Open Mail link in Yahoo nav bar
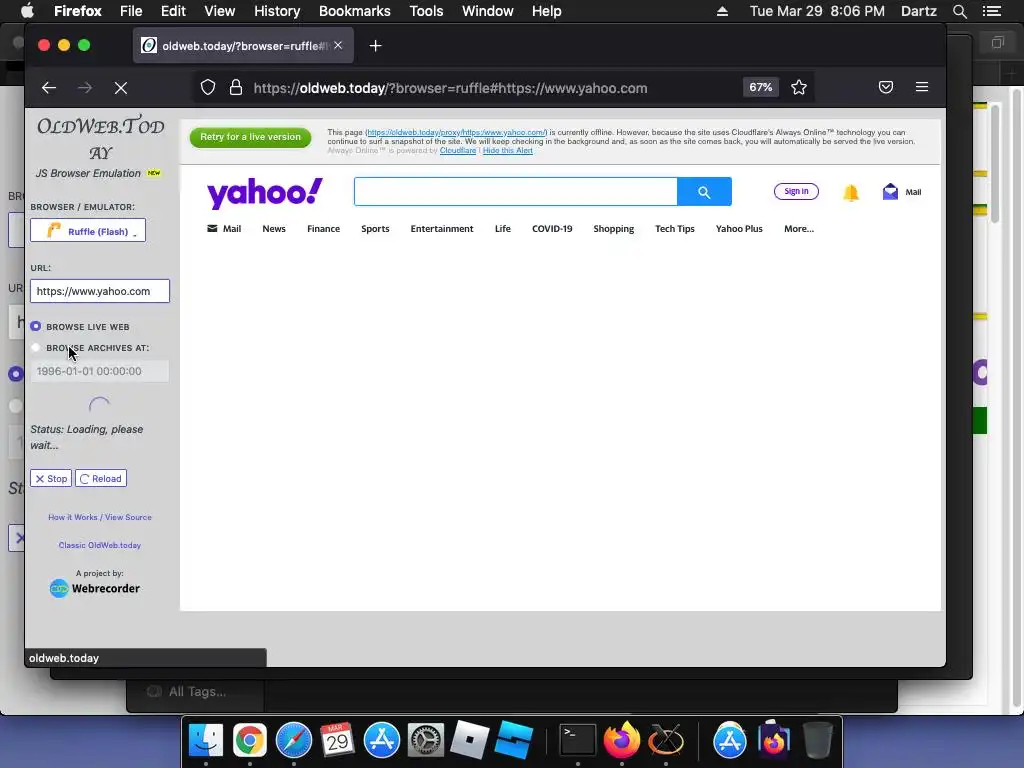The image size is (1024, 768). coord(224,229)
